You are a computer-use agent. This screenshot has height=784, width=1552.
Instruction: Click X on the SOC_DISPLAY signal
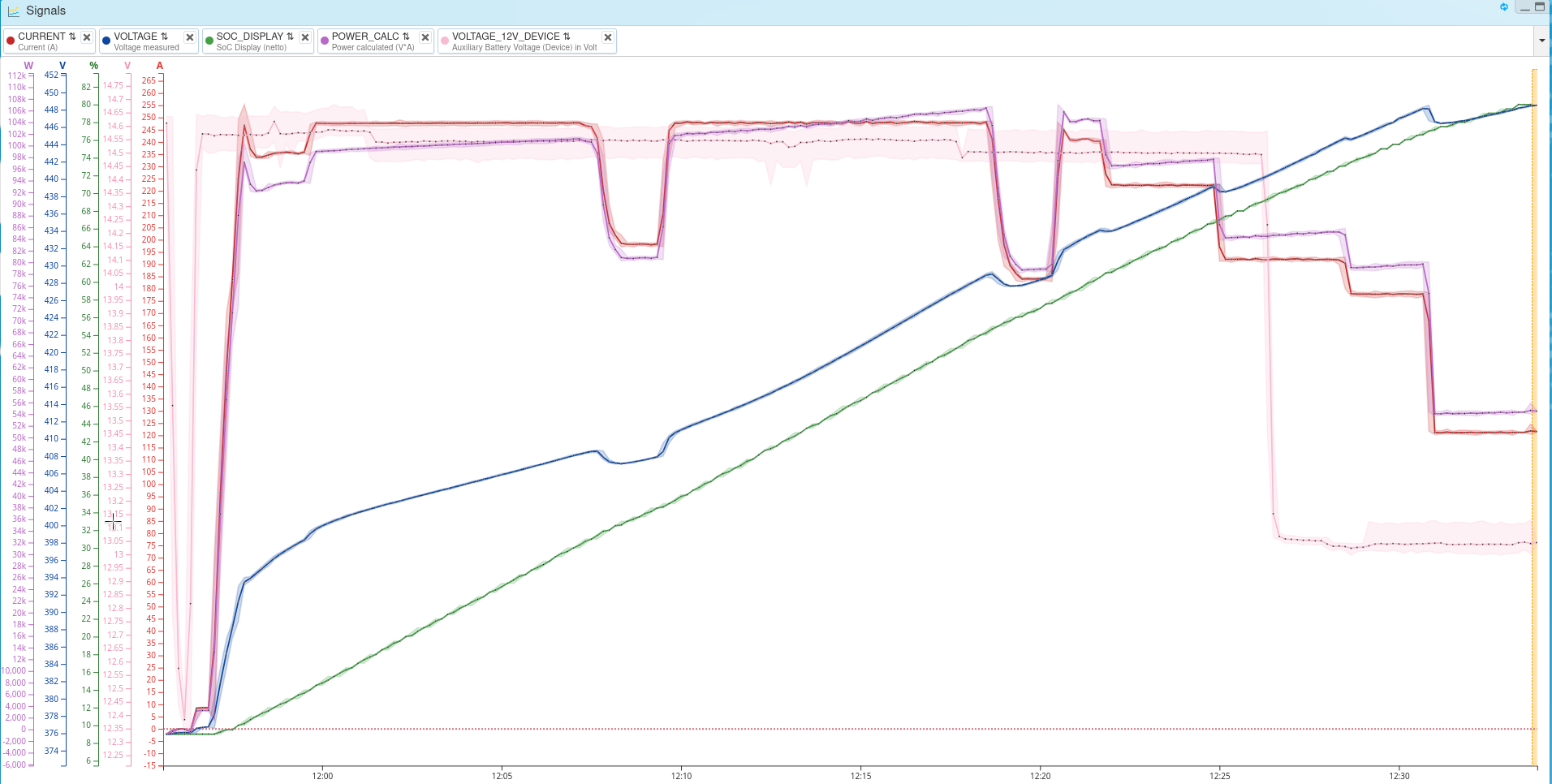(x=305, y=37)
